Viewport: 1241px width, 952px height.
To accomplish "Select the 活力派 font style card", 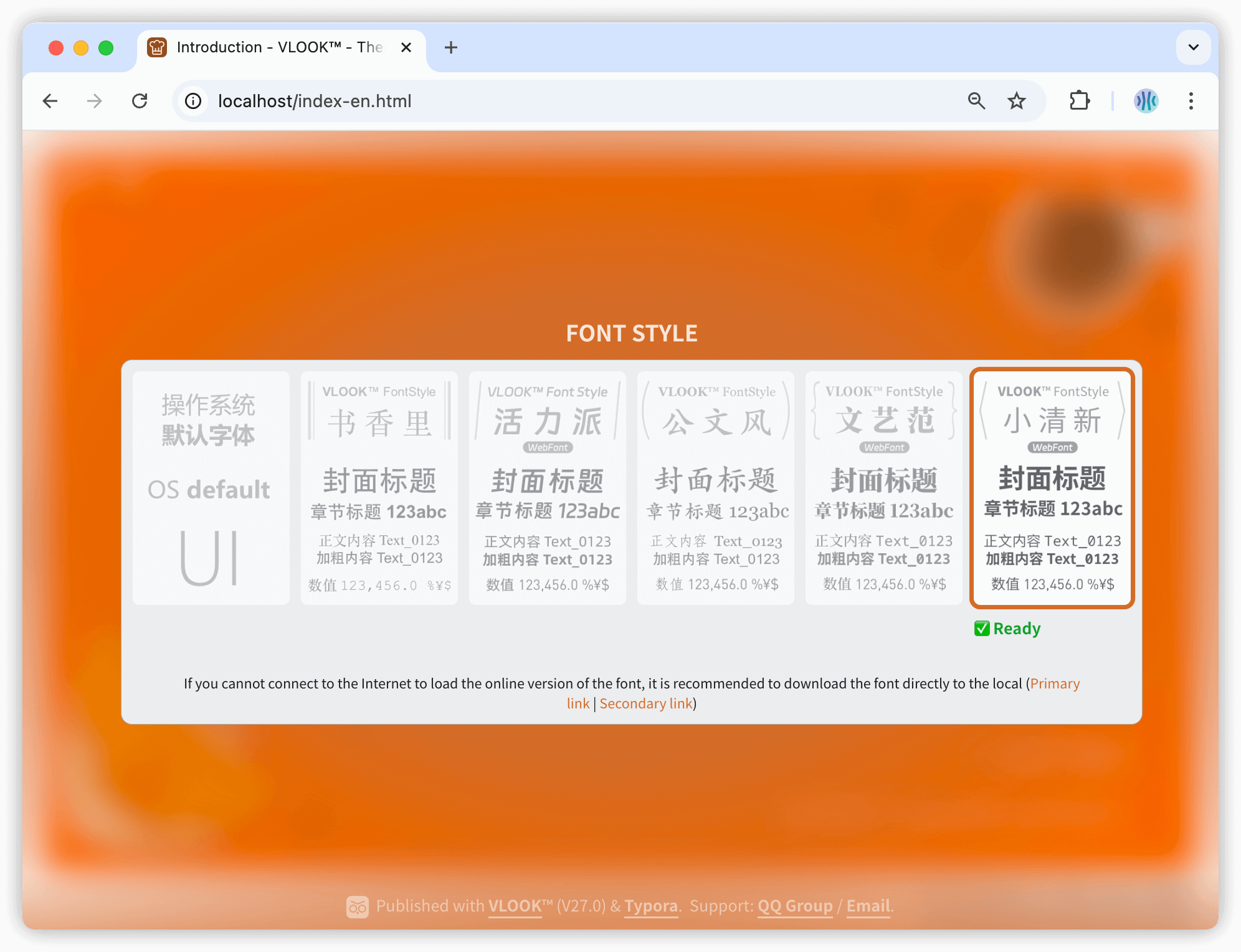I will coord(548,488).
